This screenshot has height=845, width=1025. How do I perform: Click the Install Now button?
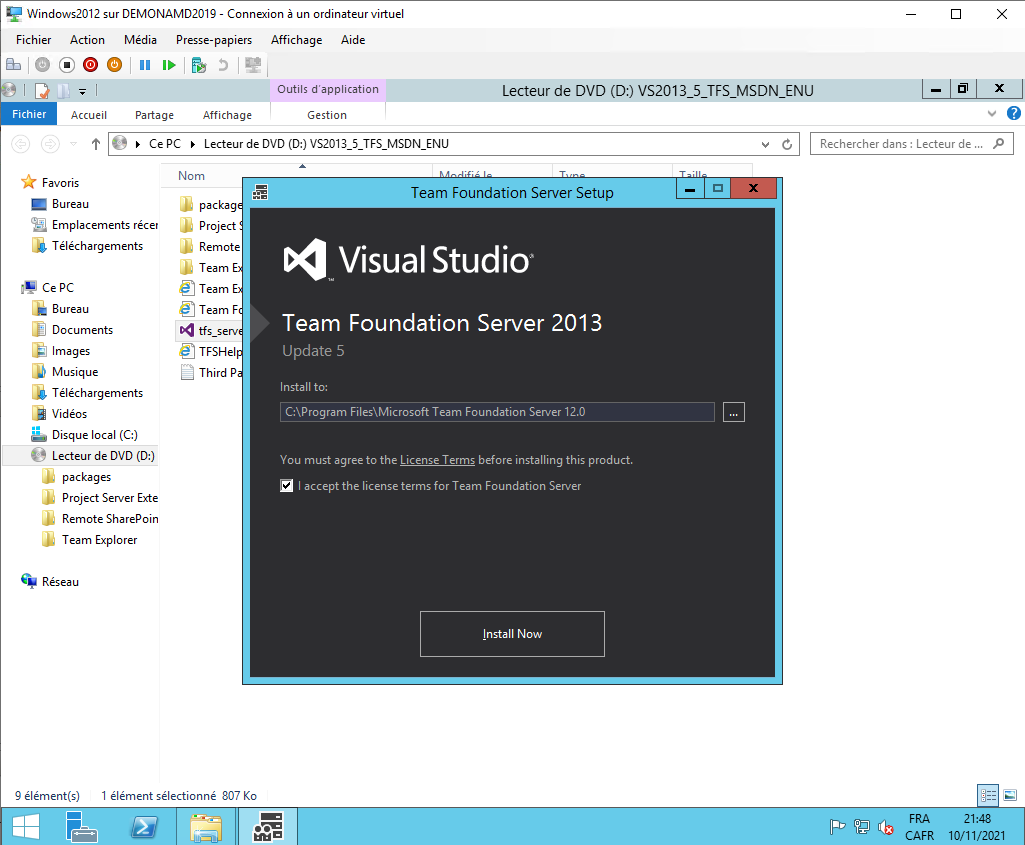pos(512,634)
